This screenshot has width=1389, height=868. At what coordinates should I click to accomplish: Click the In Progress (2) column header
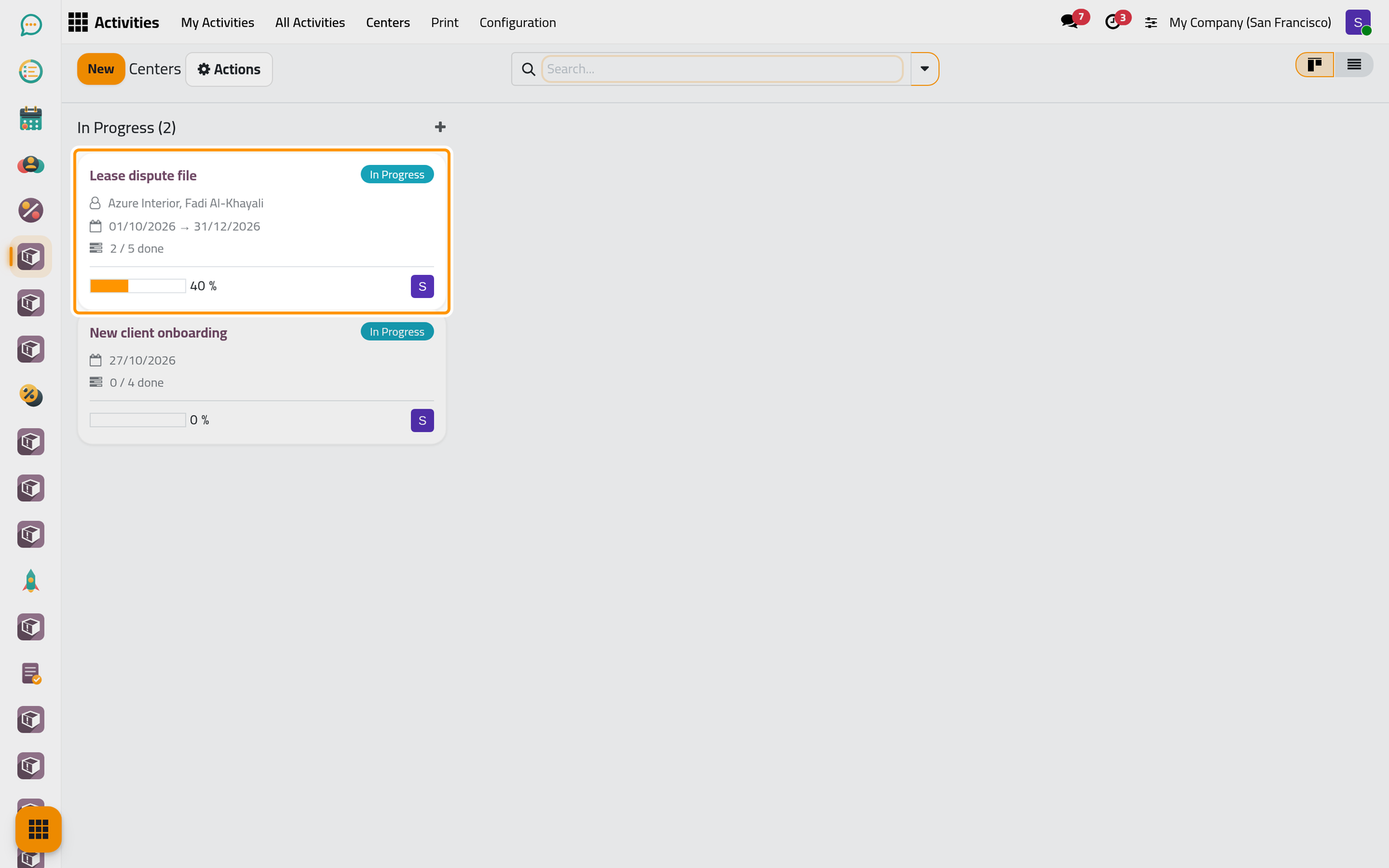tap(127, 127)
